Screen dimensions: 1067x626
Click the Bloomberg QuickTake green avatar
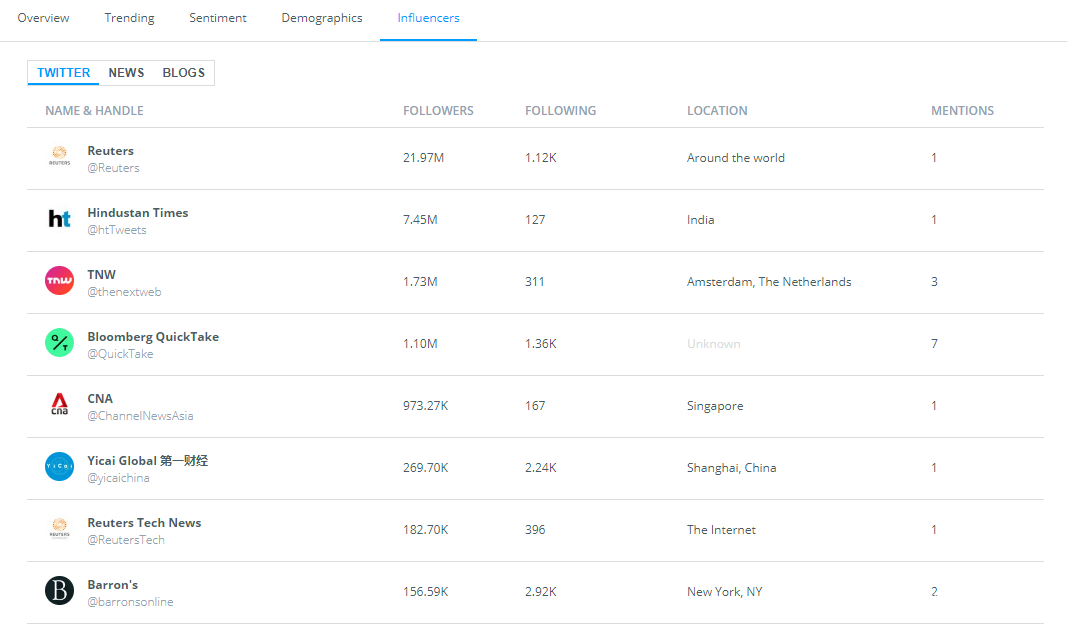(59, 342)
